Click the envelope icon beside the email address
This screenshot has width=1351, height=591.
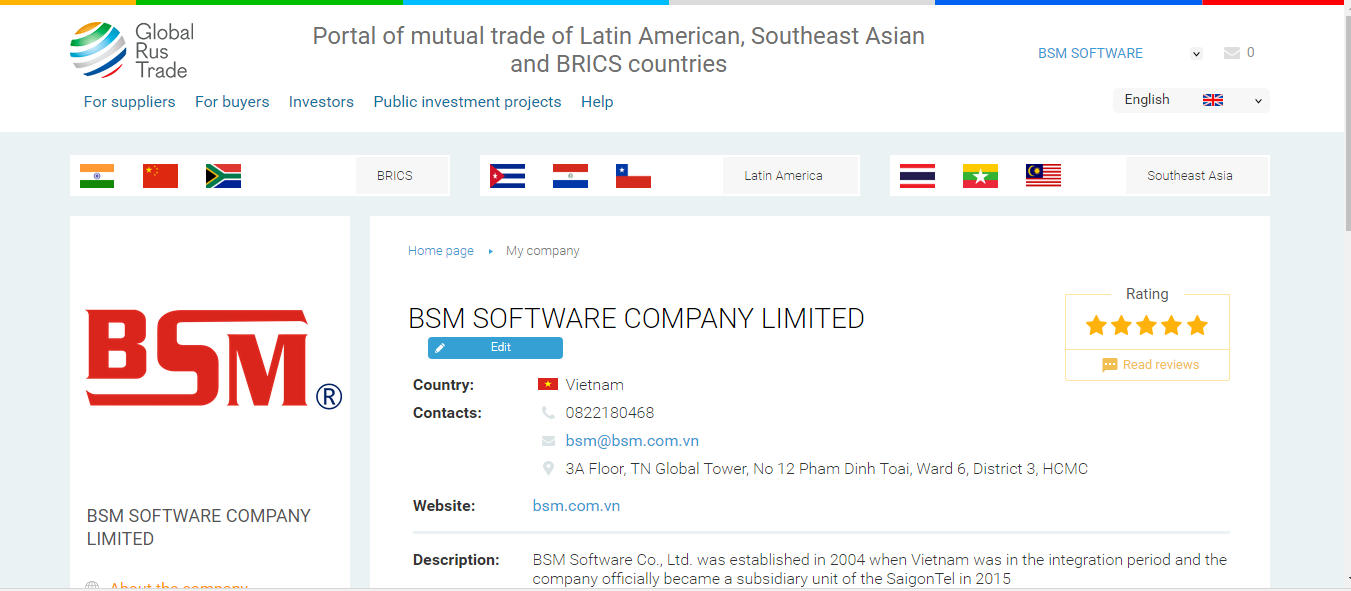pos(548,441)
